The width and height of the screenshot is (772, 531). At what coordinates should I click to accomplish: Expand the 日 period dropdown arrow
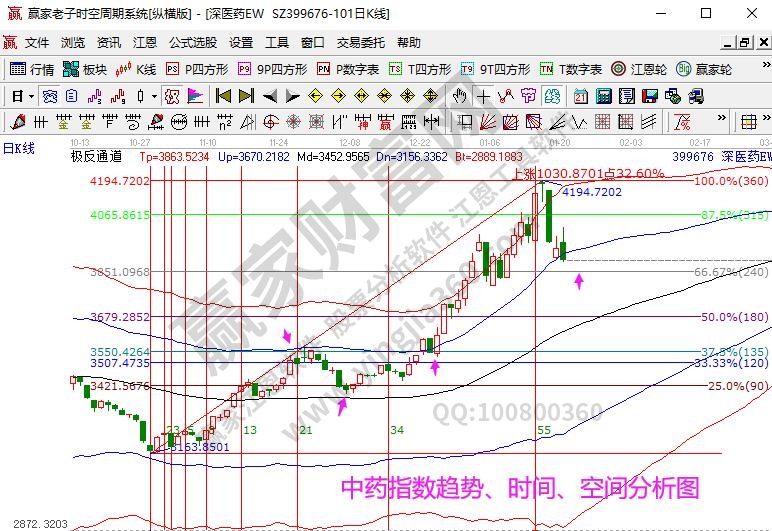tap(32, 97)
